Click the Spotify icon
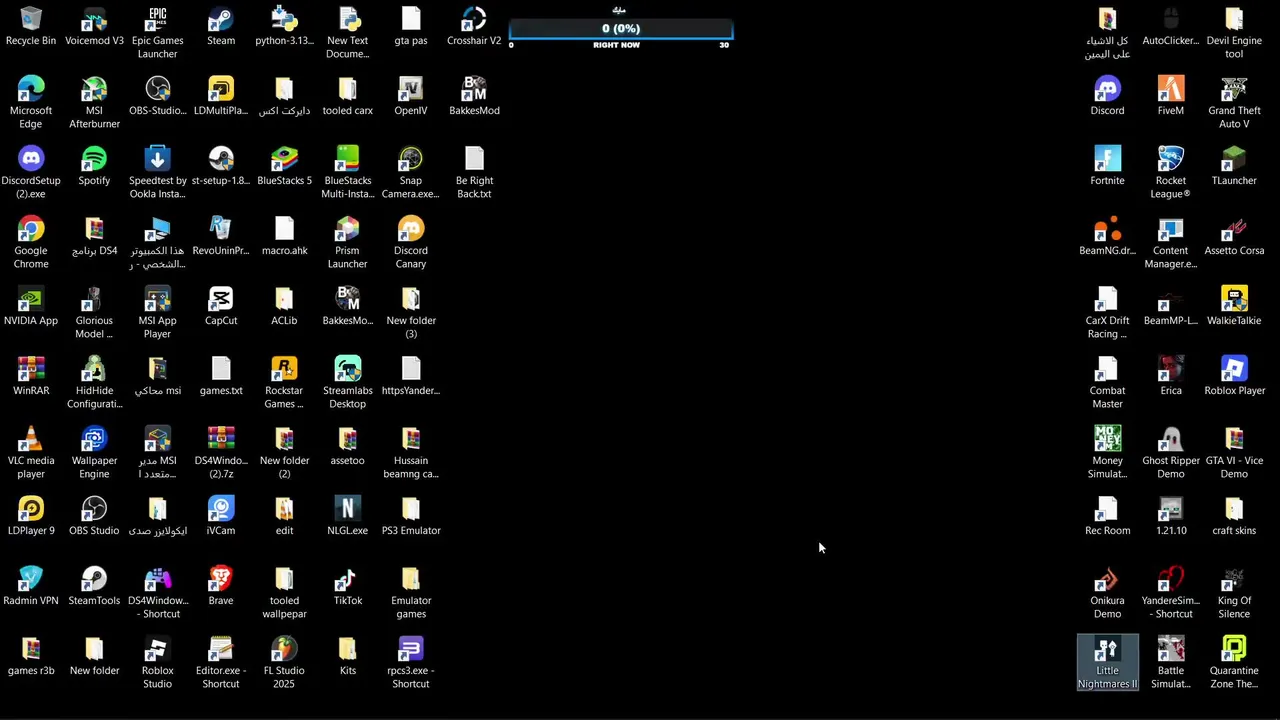 pos(94,167)
